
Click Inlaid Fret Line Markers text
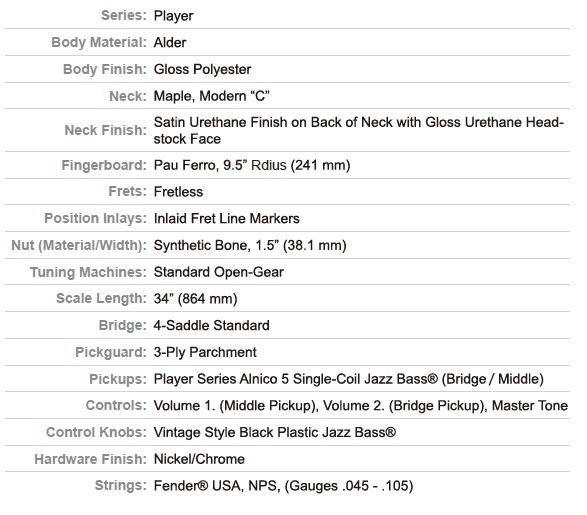[x=226, y=219]
